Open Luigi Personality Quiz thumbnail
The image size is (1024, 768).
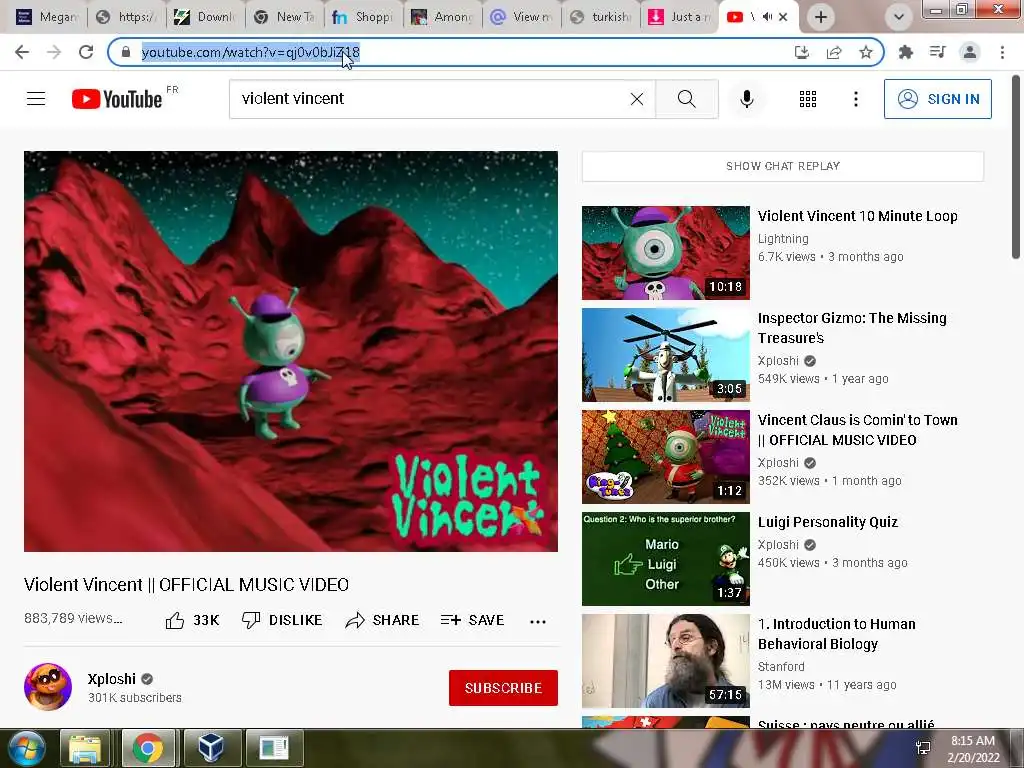pyautogui.click(x=665, y=558)
